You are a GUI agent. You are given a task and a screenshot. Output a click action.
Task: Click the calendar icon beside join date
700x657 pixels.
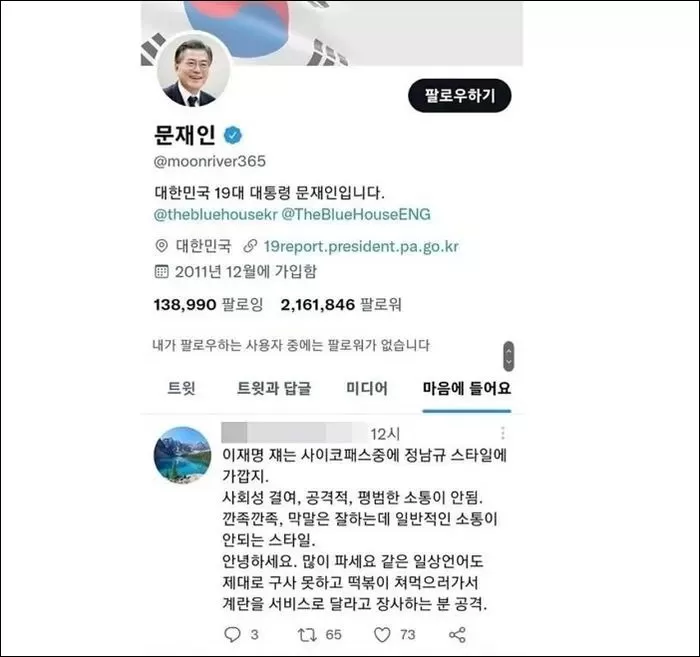pos(161,271)
